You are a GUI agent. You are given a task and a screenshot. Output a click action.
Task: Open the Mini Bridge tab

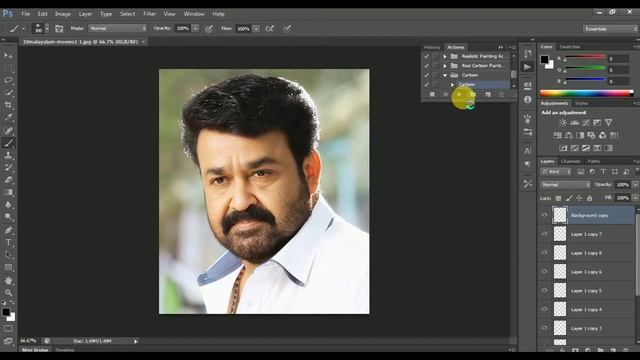pyautogui.click(x=35, y=350)
